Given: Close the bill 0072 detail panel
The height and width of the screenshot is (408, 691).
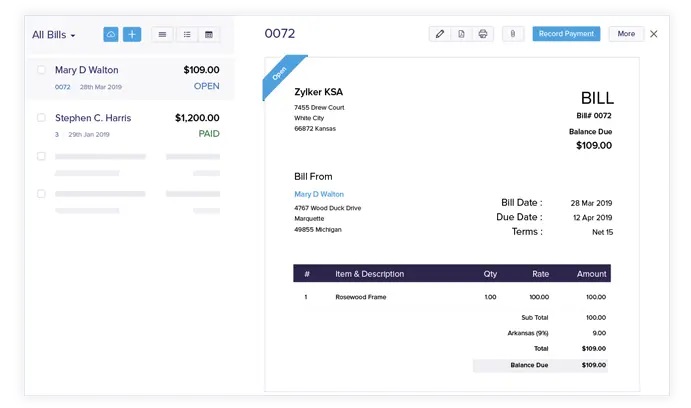Looking at the screenshot, I should click(x=654, y=34).
